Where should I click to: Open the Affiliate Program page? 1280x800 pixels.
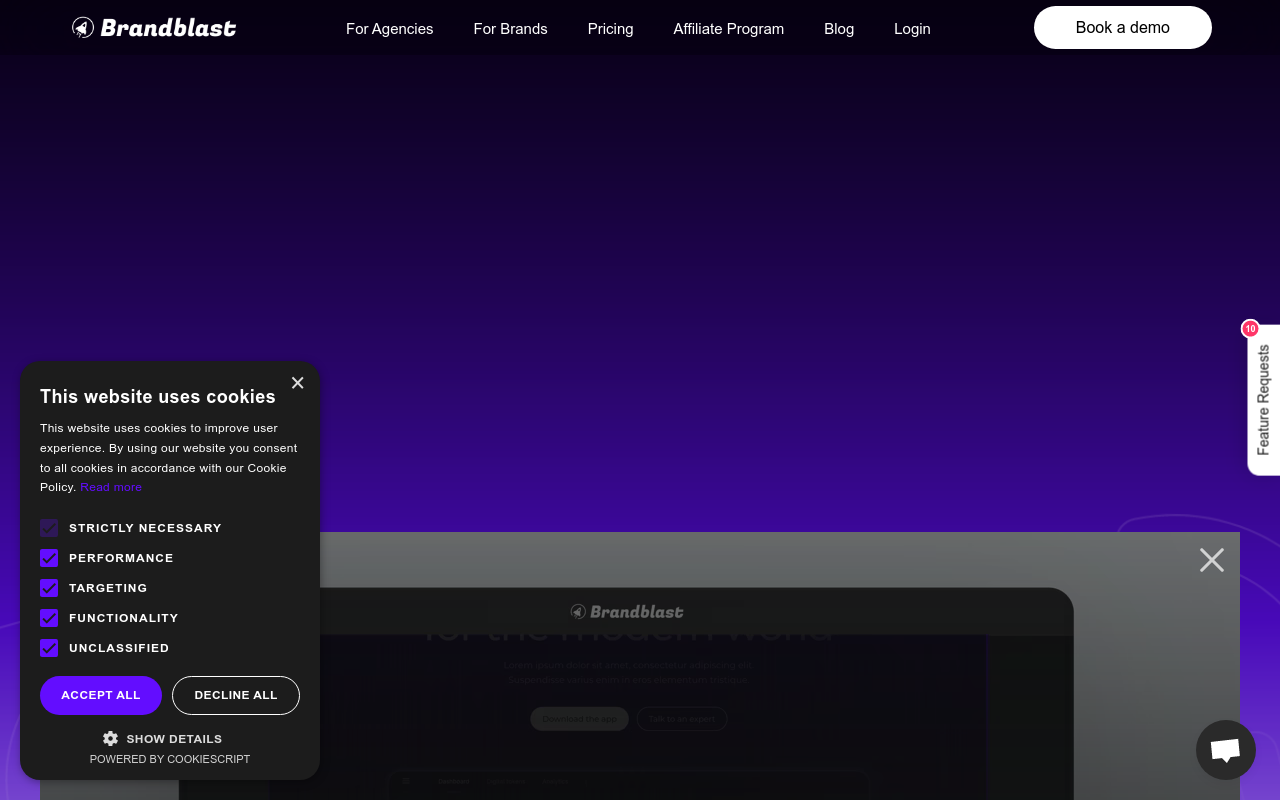(x=728, y=29)
